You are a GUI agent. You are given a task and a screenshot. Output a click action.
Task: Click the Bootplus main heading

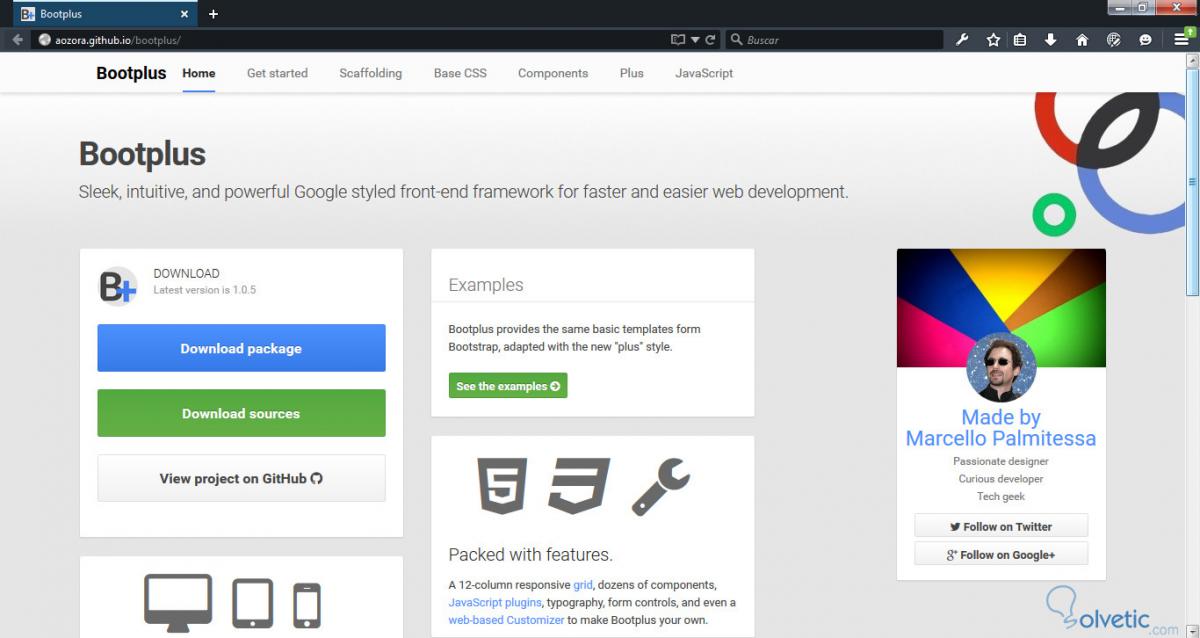142,154
